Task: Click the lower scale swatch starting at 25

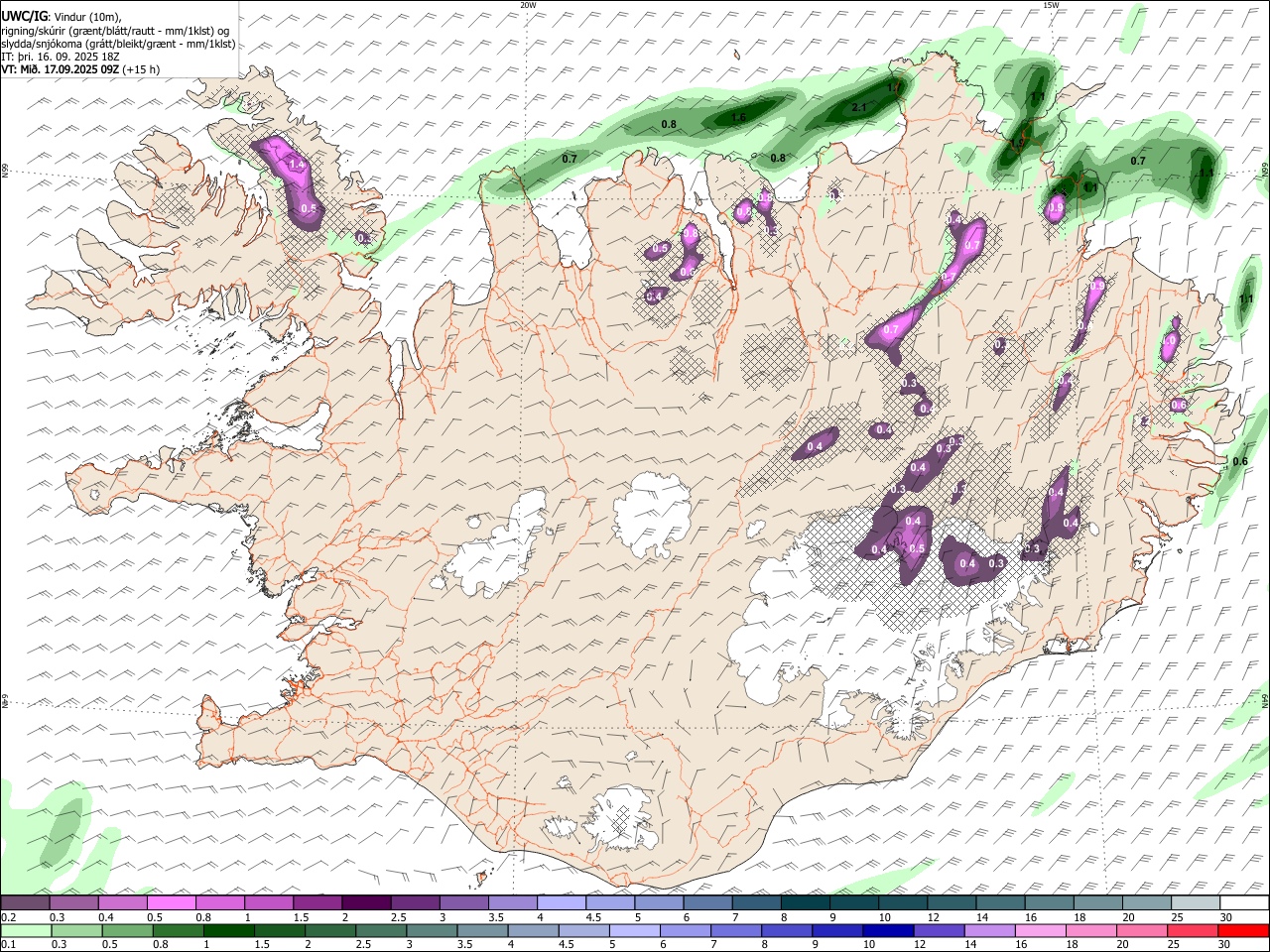Action: coord(1192,931)
